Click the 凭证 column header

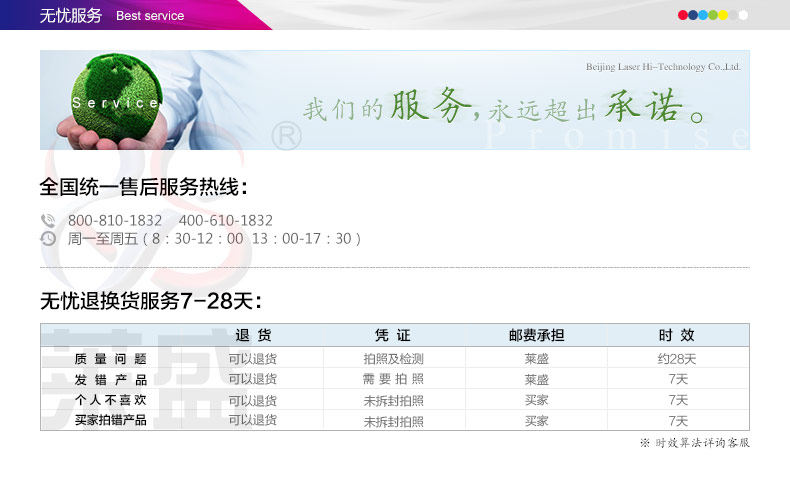pos(392,335)
